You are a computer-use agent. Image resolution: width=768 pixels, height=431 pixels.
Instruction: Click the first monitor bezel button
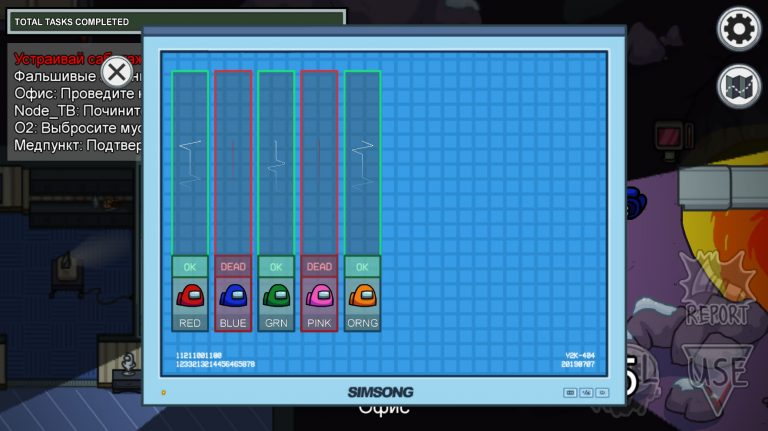pos(570,393)
